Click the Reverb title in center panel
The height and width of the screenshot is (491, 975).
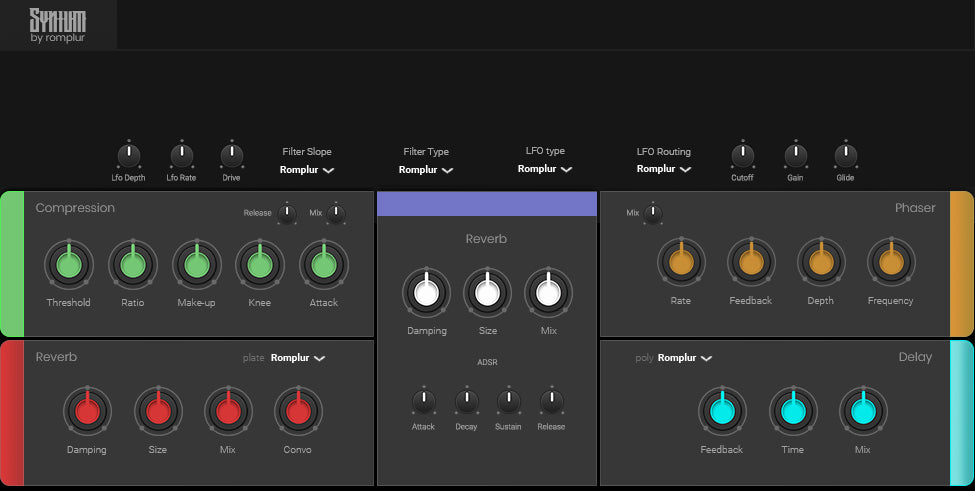pos(486,239)
